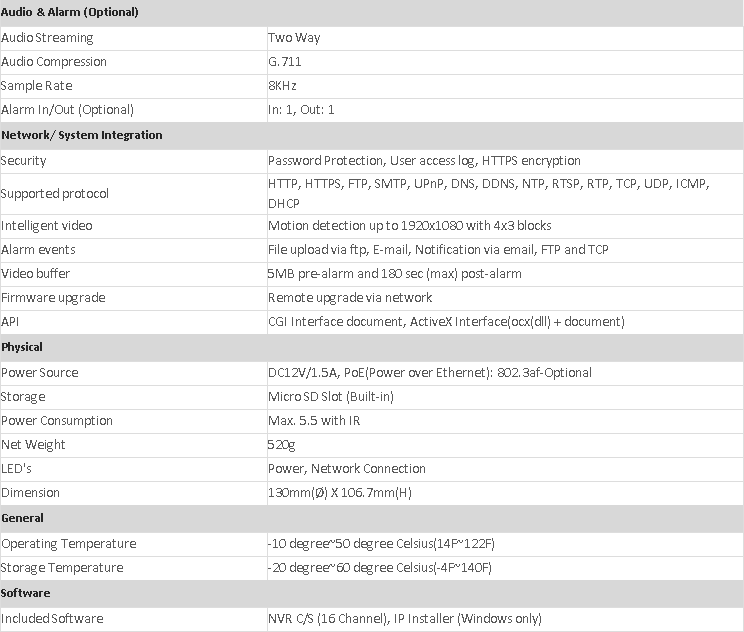Click the Remote upgrade via network text
This screenshot has width=744, height=632.
point(350,298)
